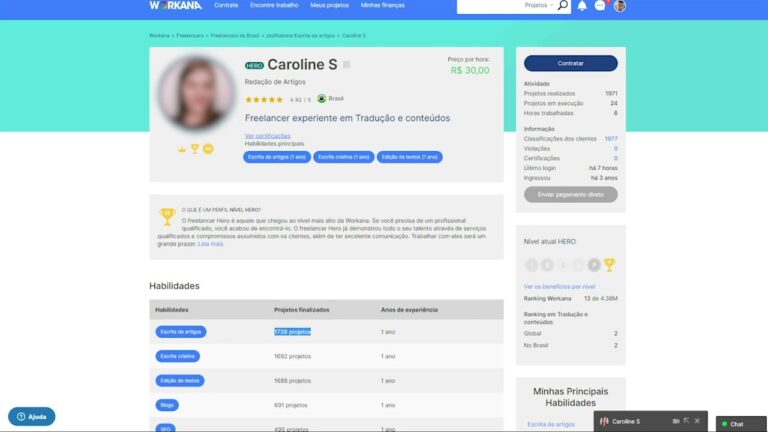Click the search magnifier icon
The height and width of the screenshot is (432, 768).
[562, 6]
